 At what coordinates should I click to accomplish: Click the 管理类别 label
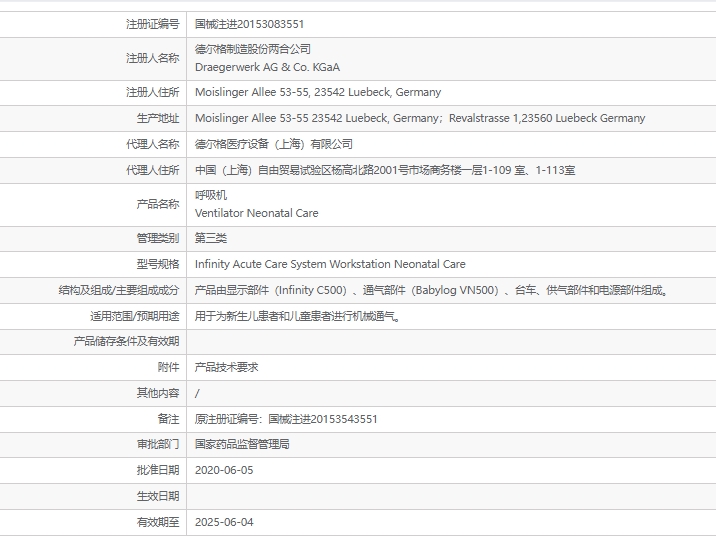[x=158, y=238]
